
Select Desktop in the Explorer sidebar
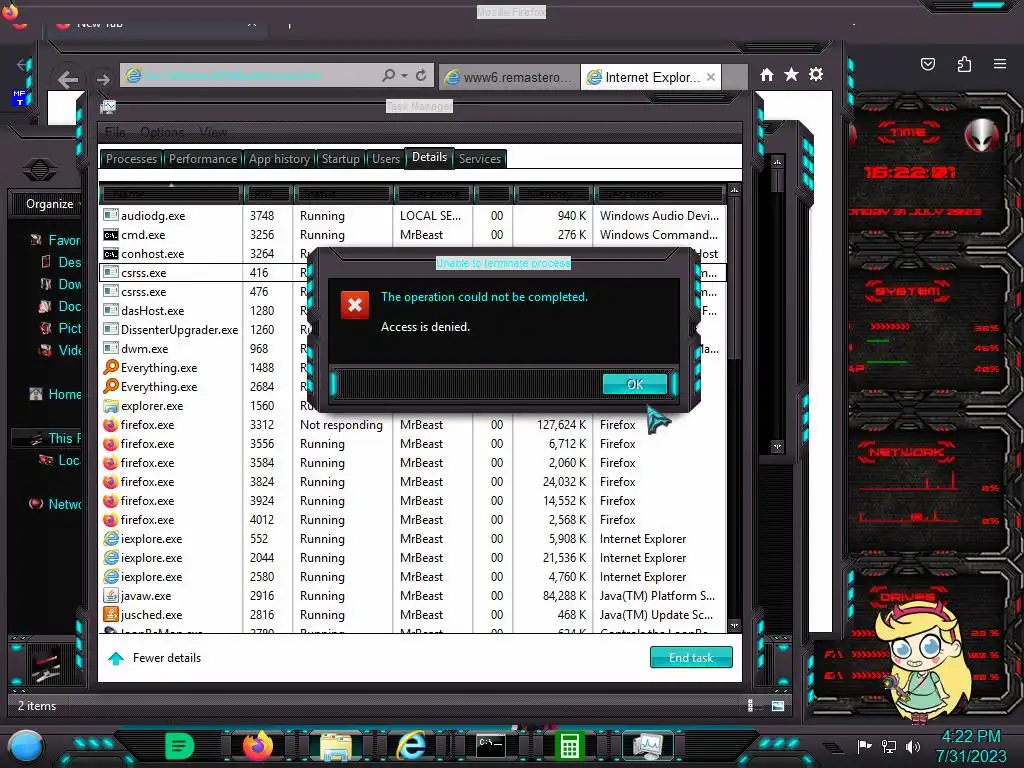point(61,263)
